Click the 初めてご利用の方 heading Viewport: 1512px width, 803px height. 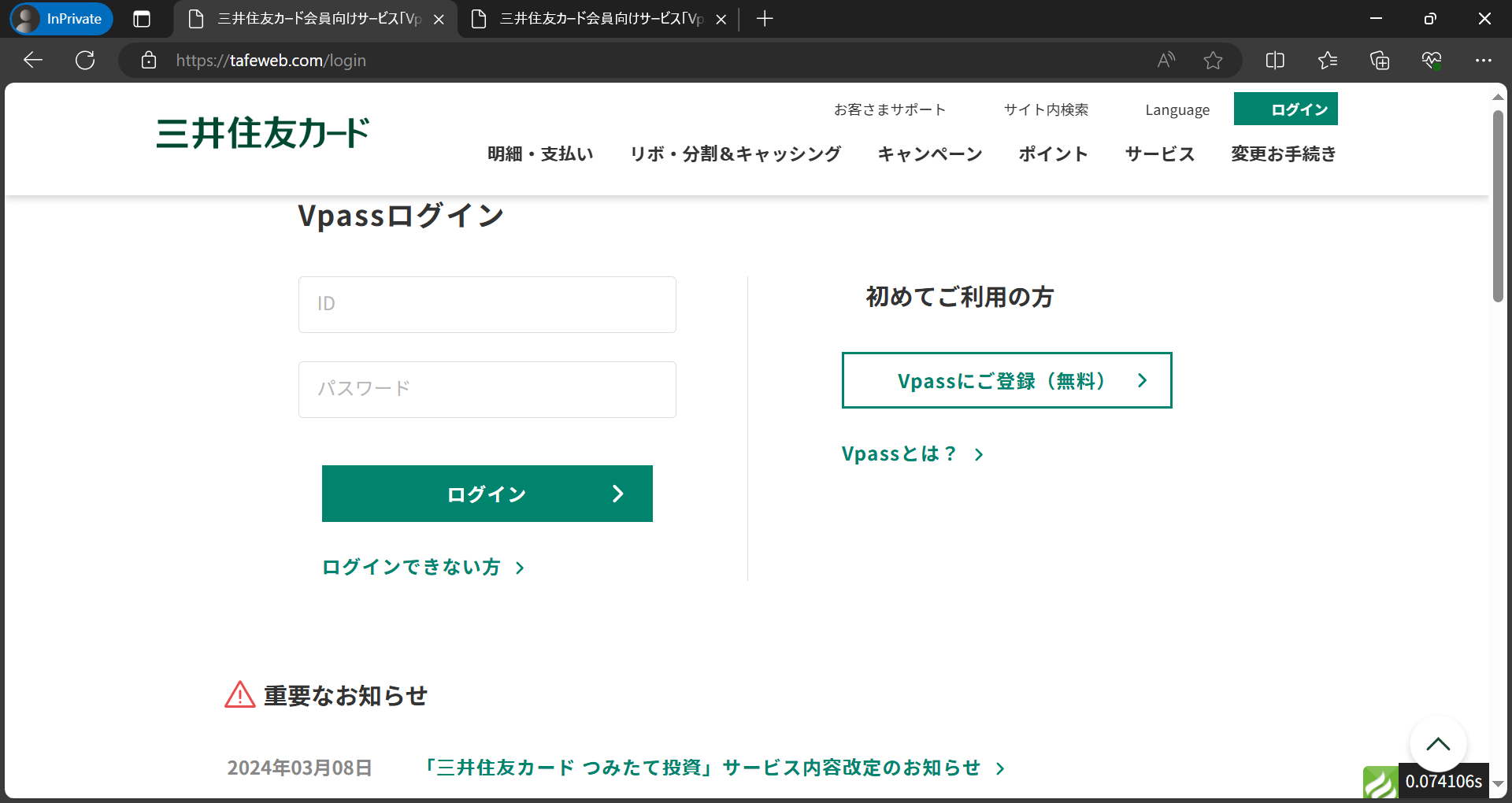(x=960, y=297)
